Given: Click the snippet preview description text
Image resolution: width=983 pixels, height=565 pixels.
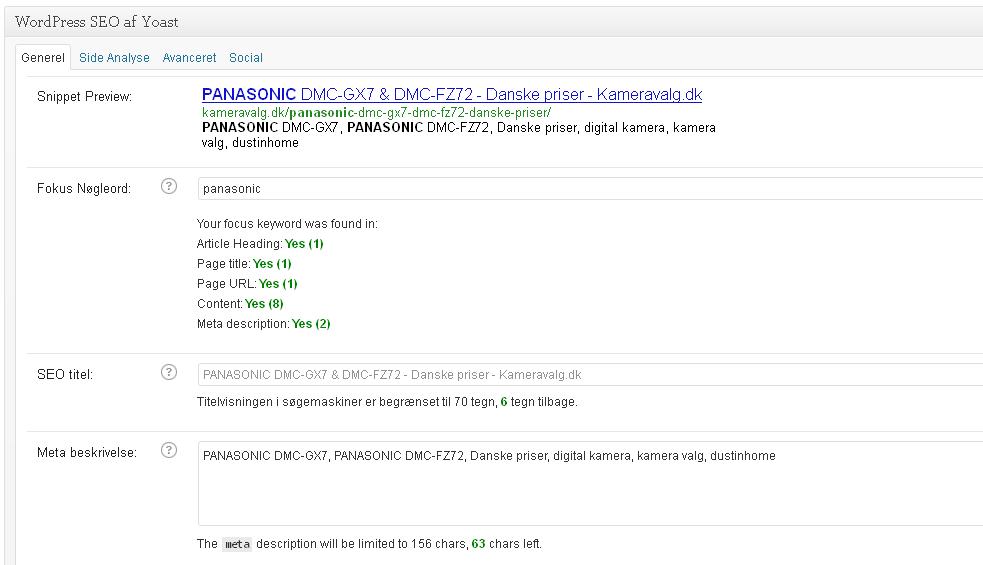Looking at the screenshot, I should 458,135.
